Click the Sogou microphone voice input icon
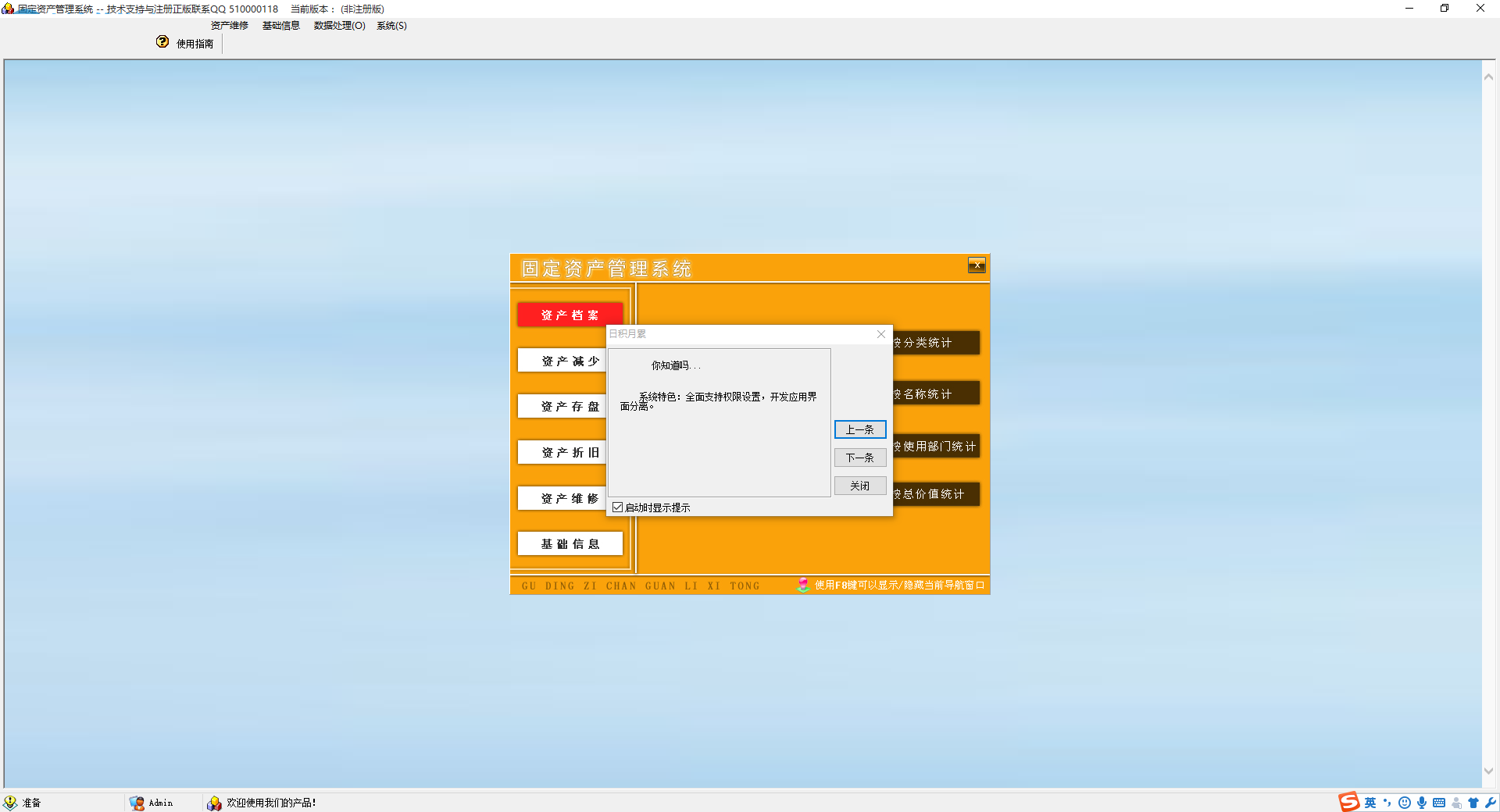Screen dimensions: 1500x812 pos(1422,803)
